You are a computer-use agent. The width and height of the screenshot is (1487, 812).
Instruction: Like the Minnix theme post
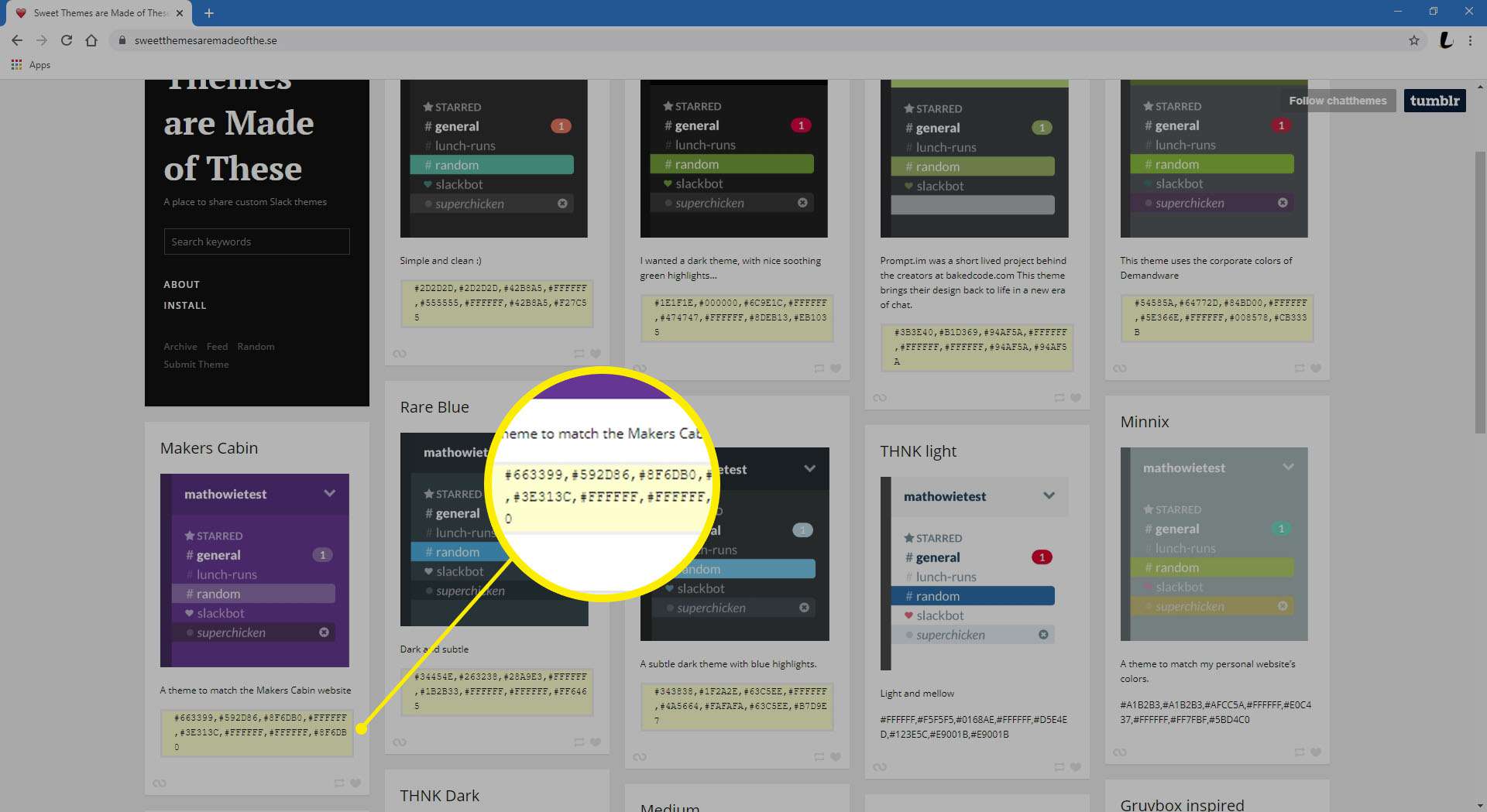click(x=1315, y=752)
